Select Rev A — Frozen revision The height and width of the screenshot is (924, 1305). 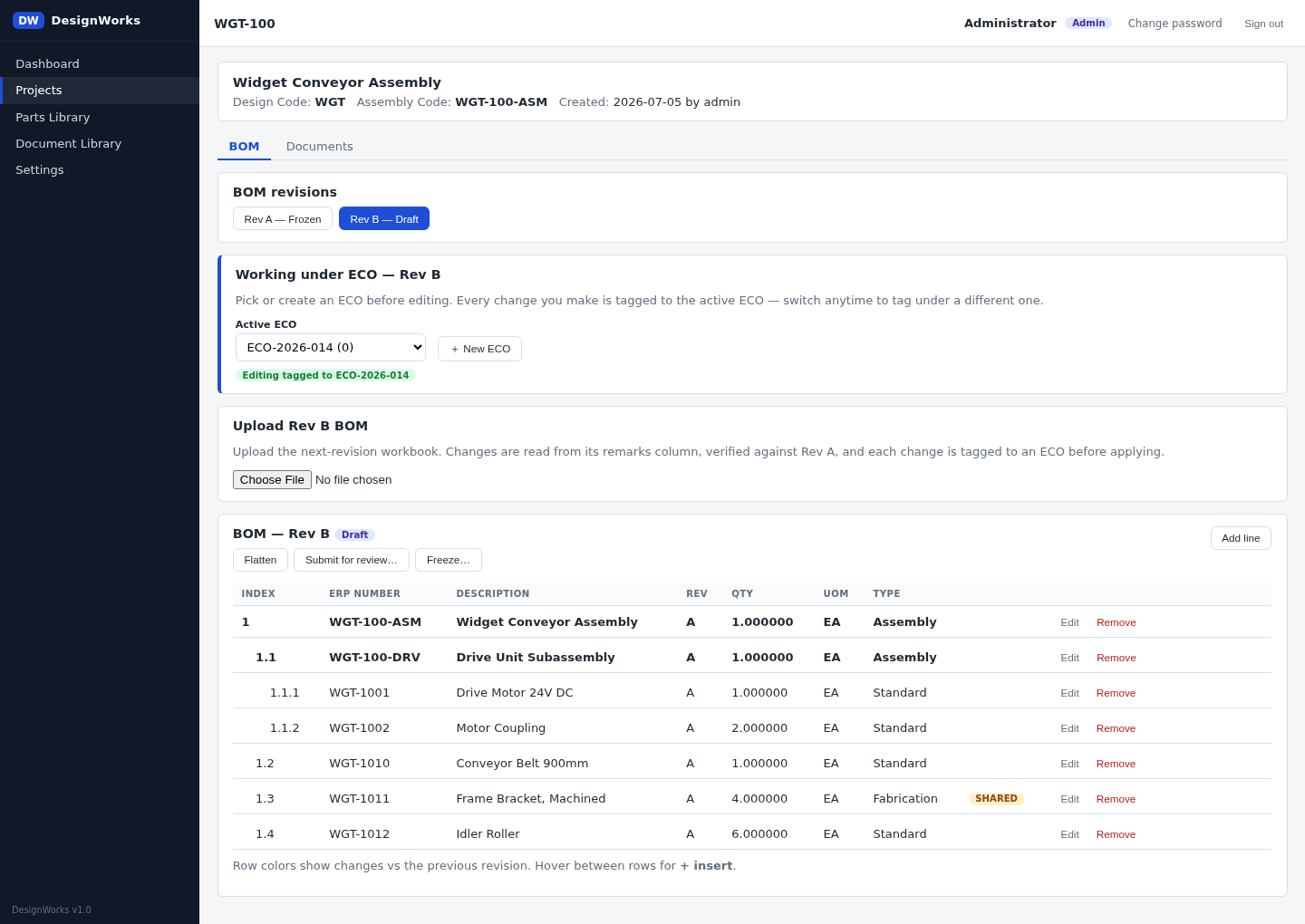pyautogui.click(x=283, y=219)
